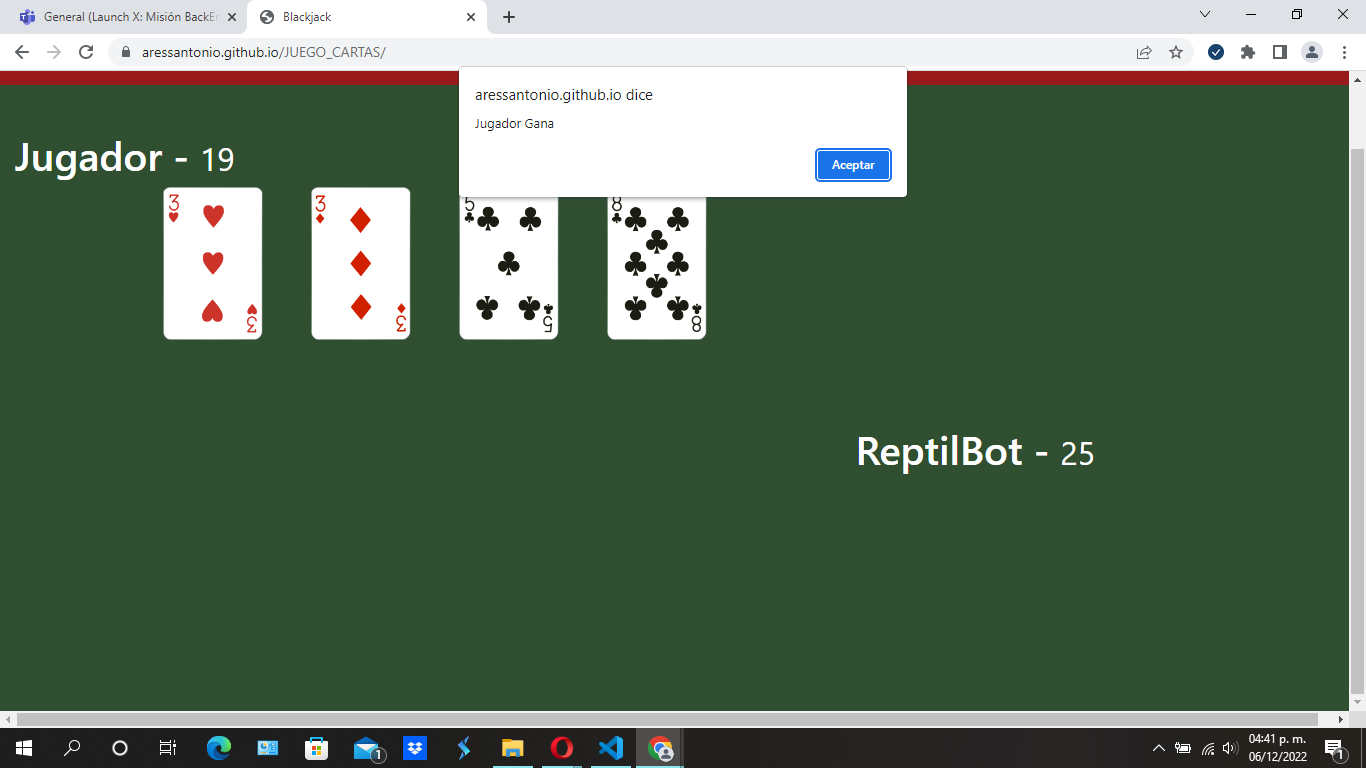Open Dropbox from the taskbar

[x=414, y=747]
